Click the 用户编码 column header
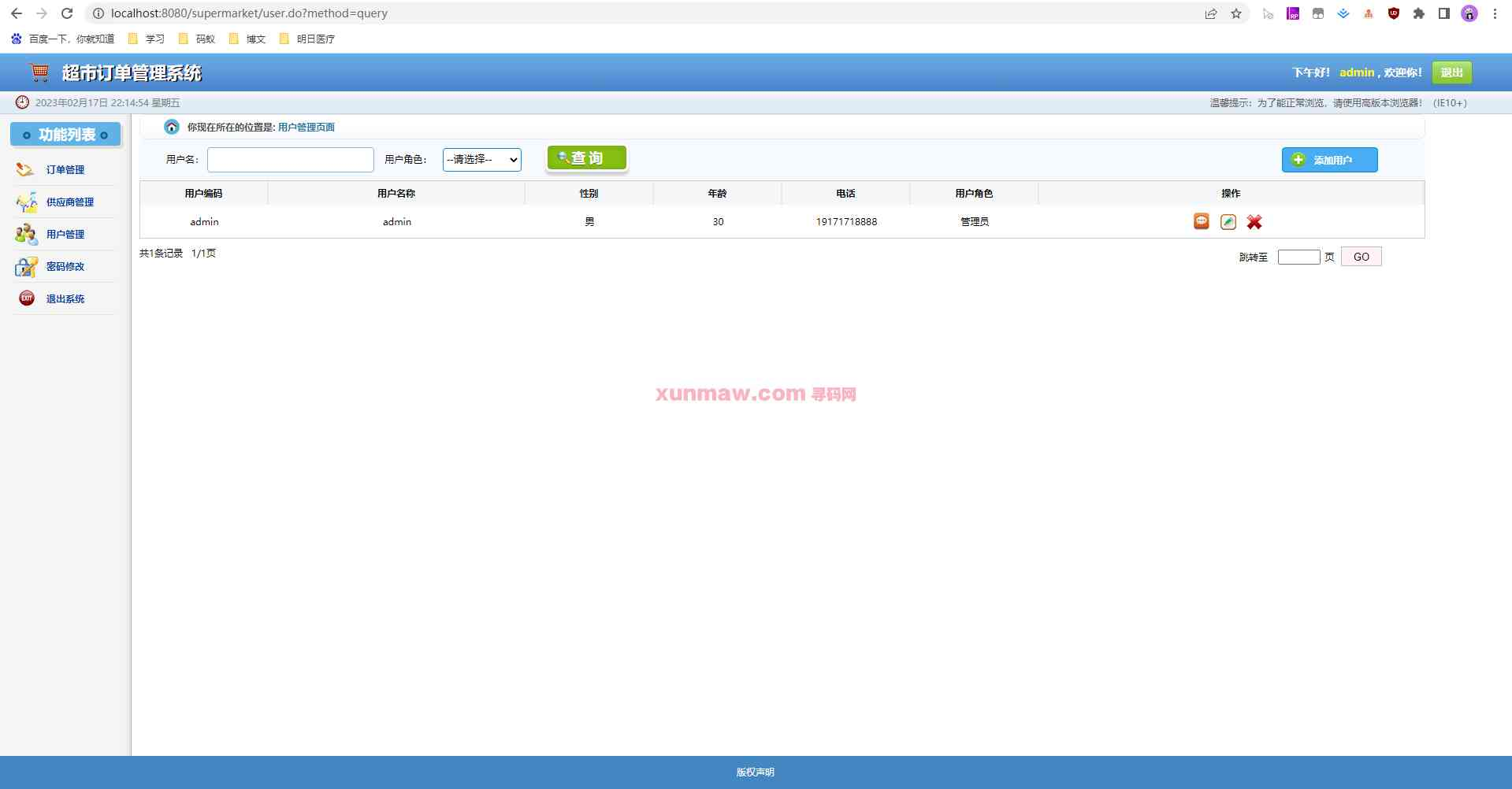The image size is (1512, 789). point(204,194)
